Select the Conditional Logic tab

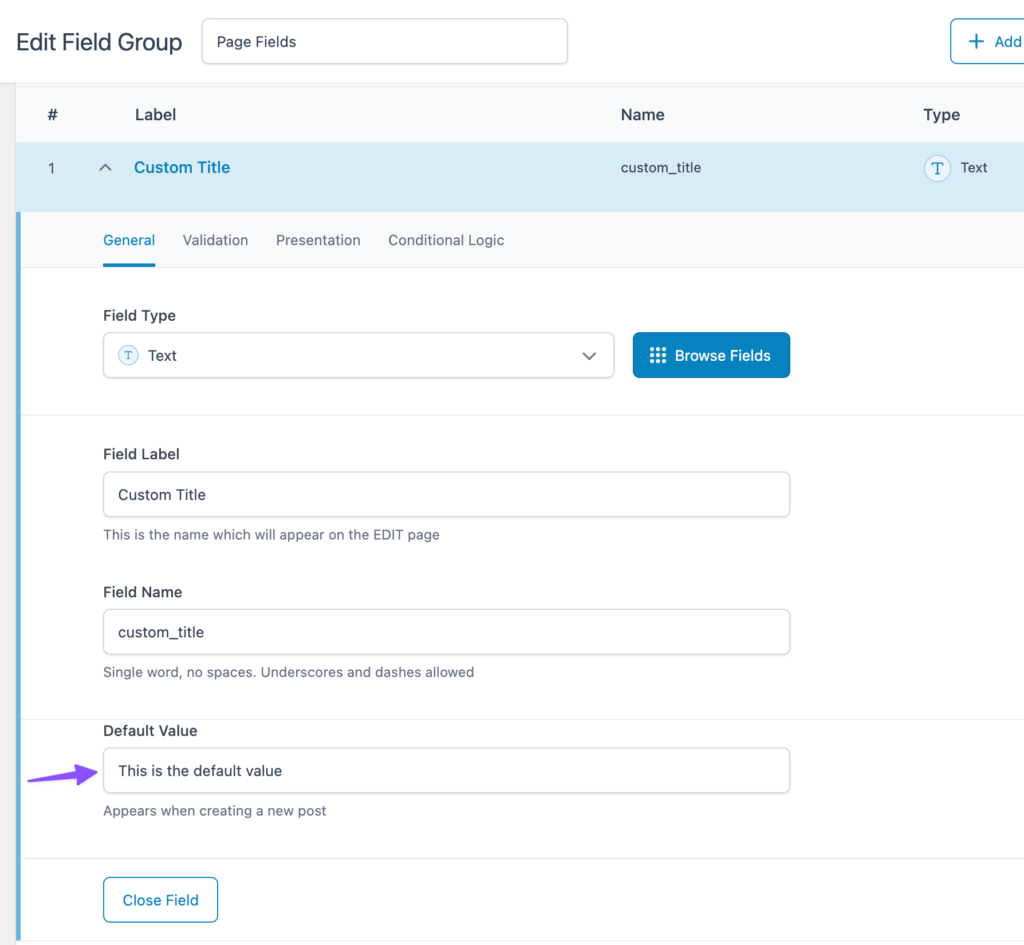click(x=446, y=240)
